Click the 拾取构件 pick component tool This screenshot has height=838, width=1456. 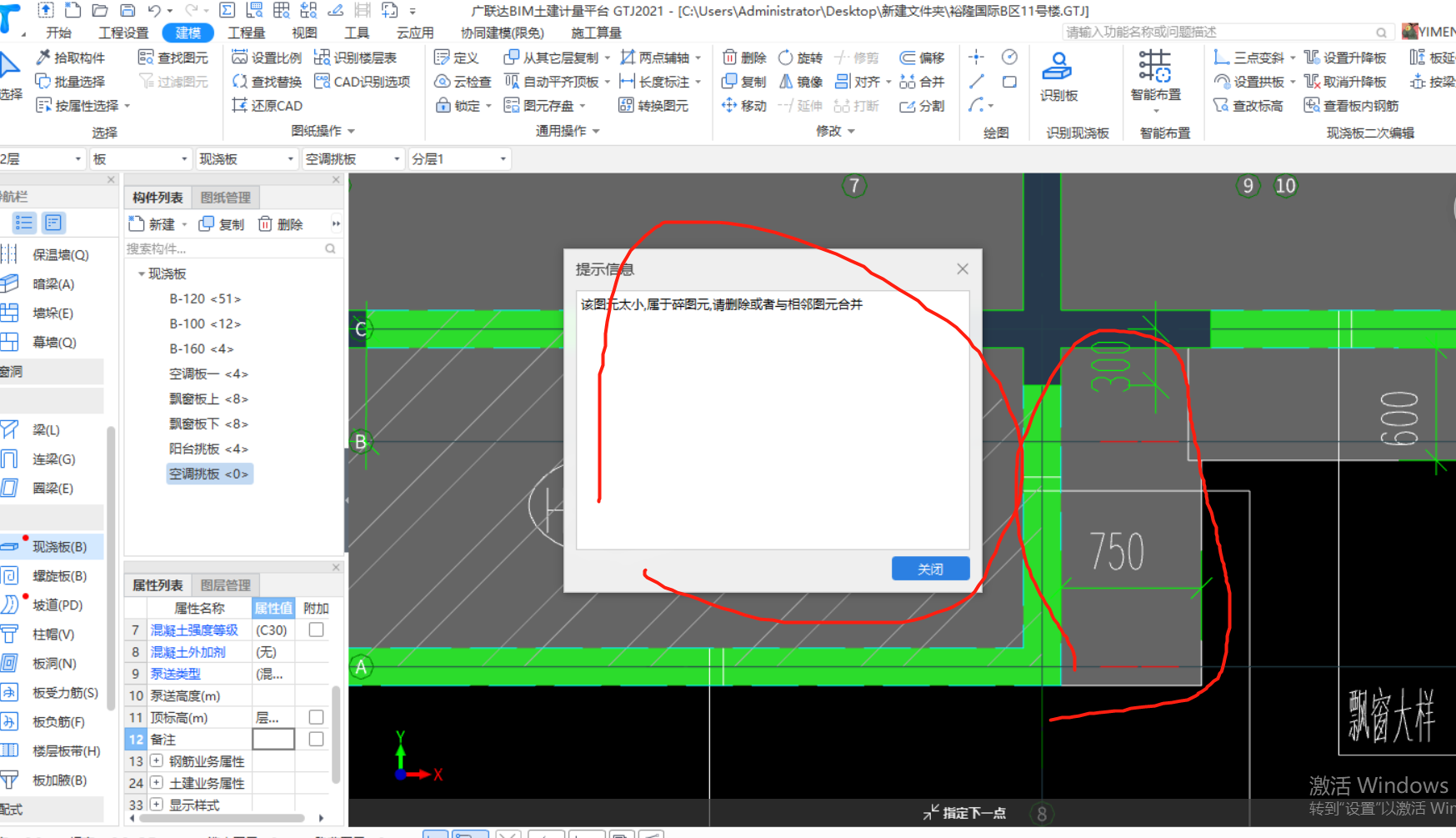(x=71, y=58)
